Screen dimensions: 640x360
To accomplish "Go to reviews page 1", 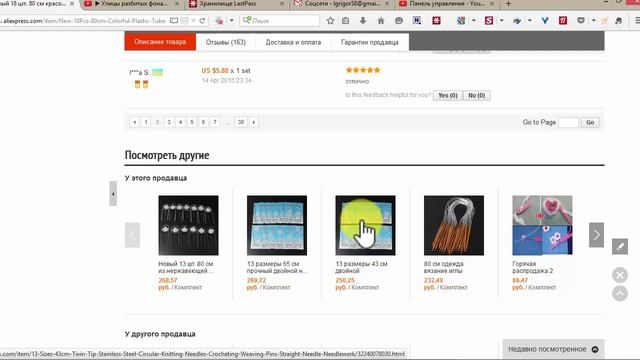I will coord(146,122).
